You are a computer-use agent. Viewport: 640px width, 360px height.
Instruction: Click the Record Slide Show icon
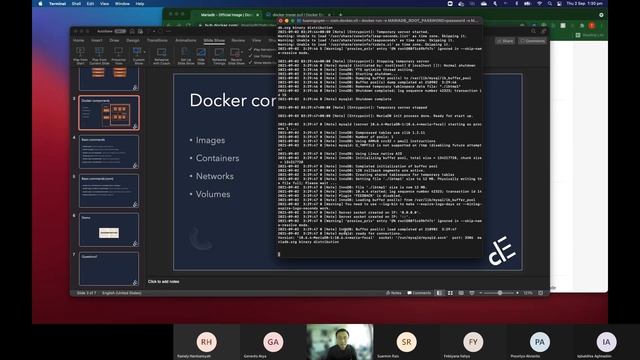[x=235, y=52]
